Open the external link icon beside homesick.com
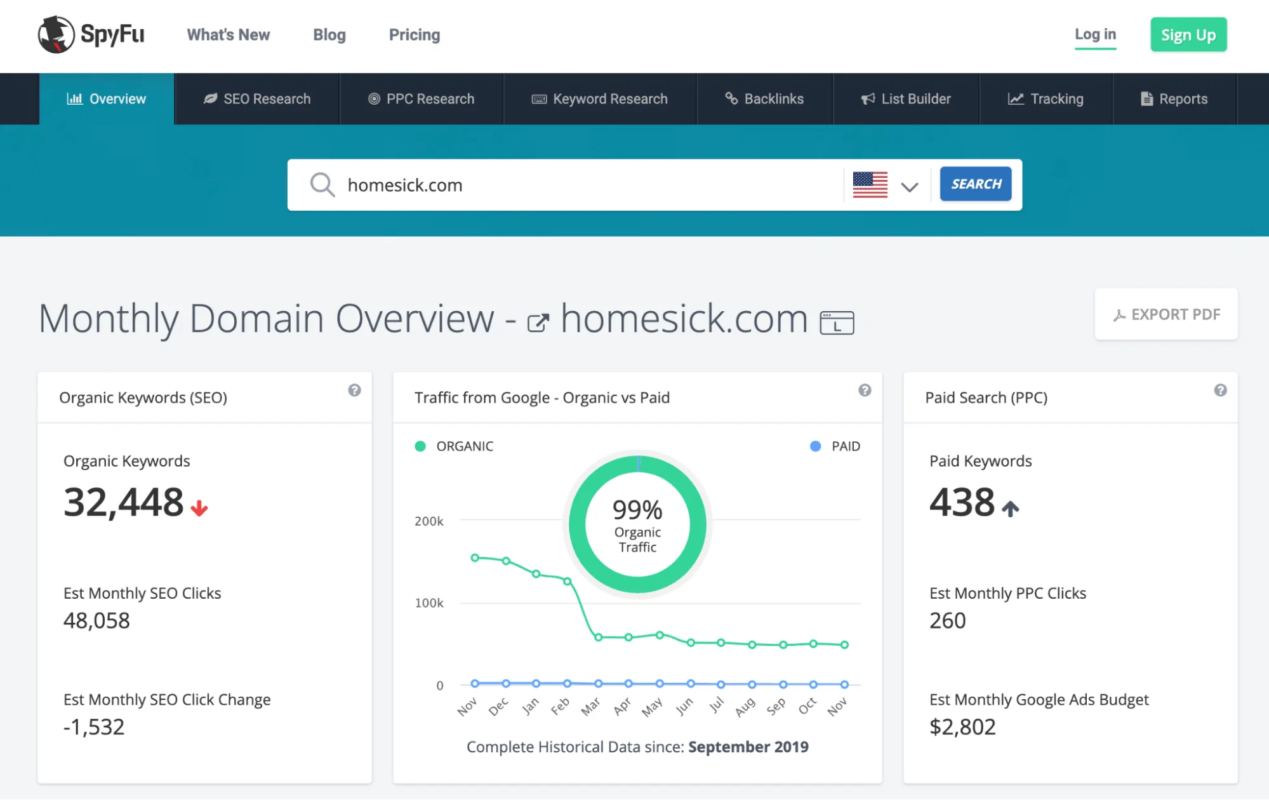The width and height of the screenshot is (1269, 800). [538, 322]
